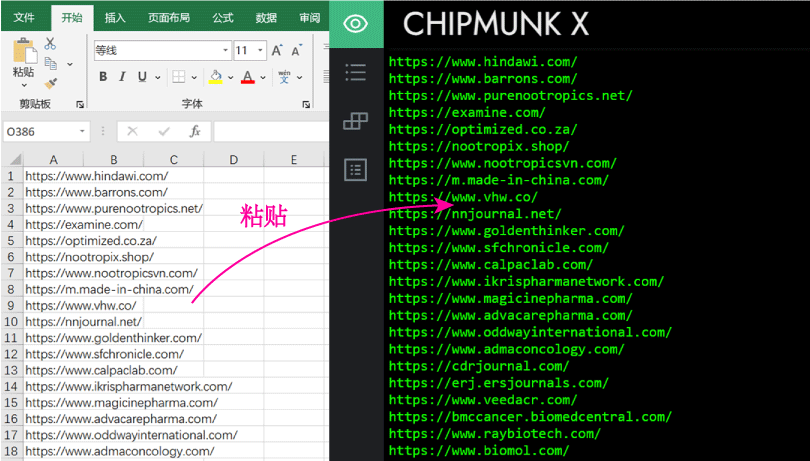Switch to the 数据 ribbon tab
This screenshot has height=461, width=810.
(266, 18)
